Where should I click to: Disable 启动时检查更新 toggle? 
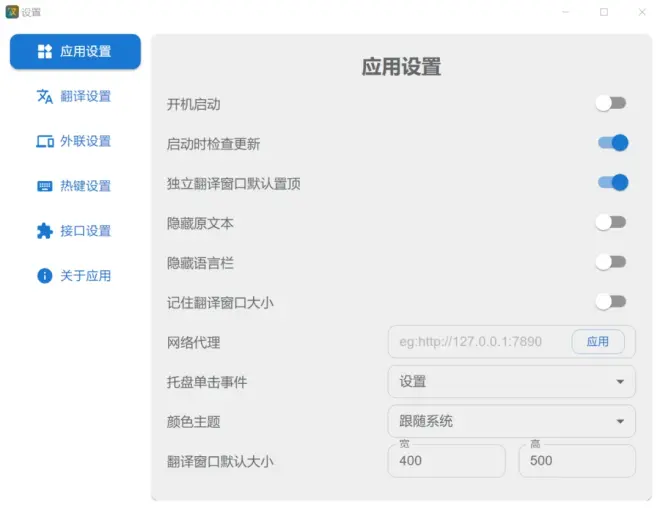612,143
